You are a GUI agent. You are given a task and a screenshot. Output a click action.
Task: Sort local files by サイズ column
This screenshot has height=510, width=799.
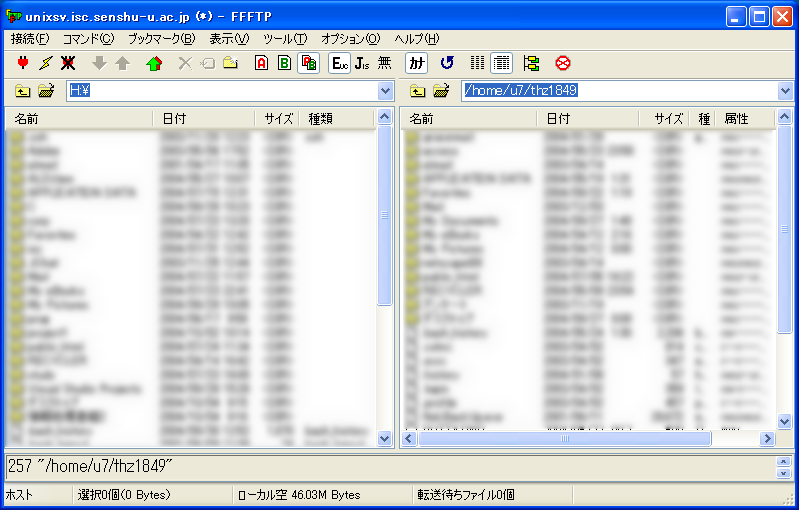pyautogui.click(x=277, y=119)
